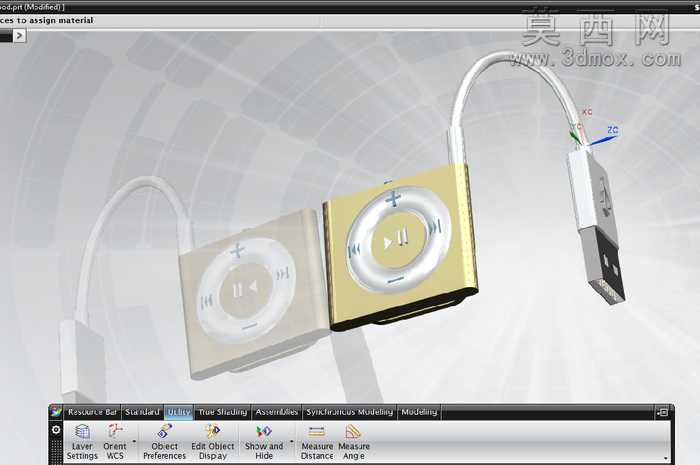Viewport: 700px width, 465px height.
Task: Activate Measure Angle tool
Action: click(x=354, y=441)
